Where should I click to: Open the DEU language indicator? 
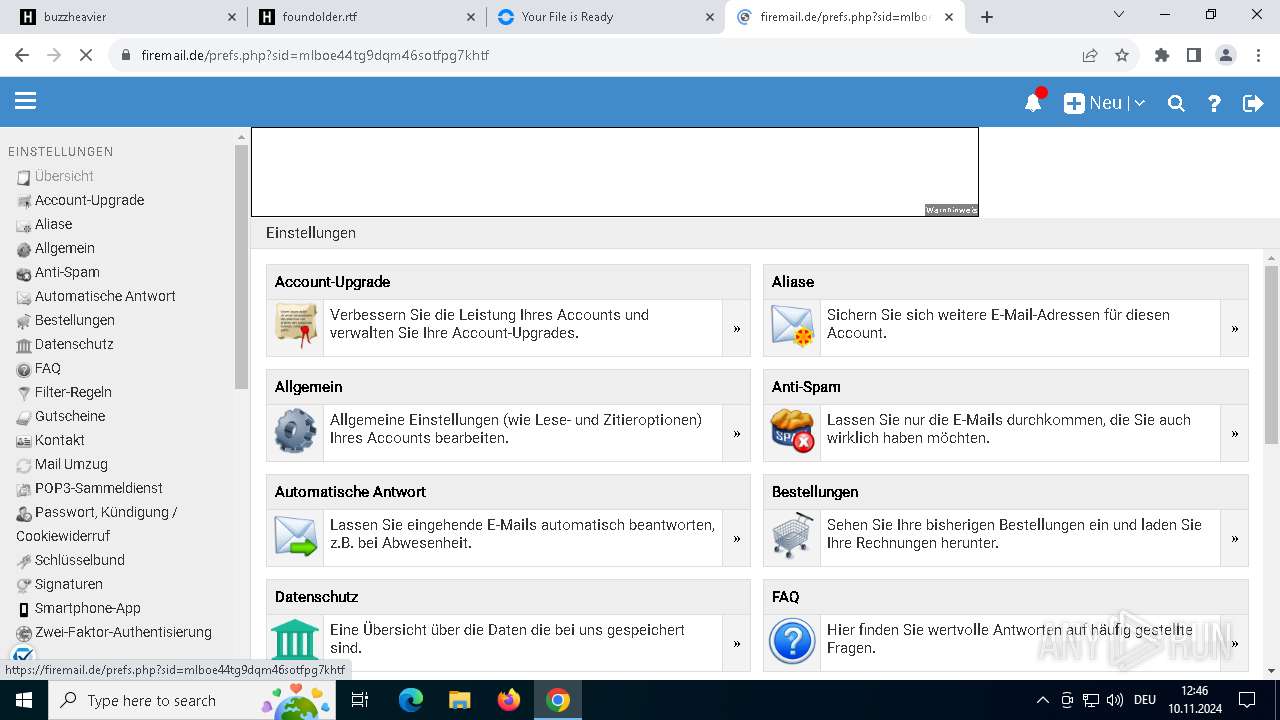pos(1145,700)
